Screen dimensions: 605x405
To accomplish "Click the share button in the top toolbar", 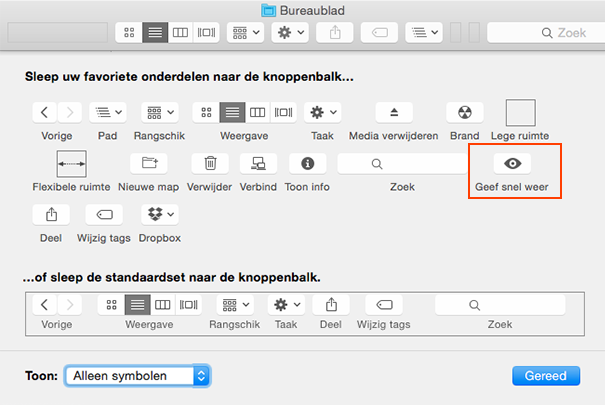I will tap(335, 32).
